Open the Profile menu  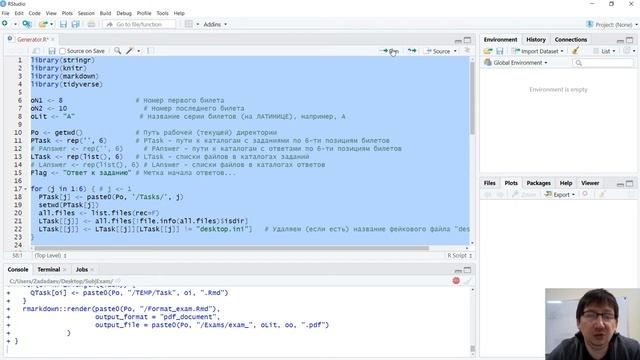coord(144,13)
